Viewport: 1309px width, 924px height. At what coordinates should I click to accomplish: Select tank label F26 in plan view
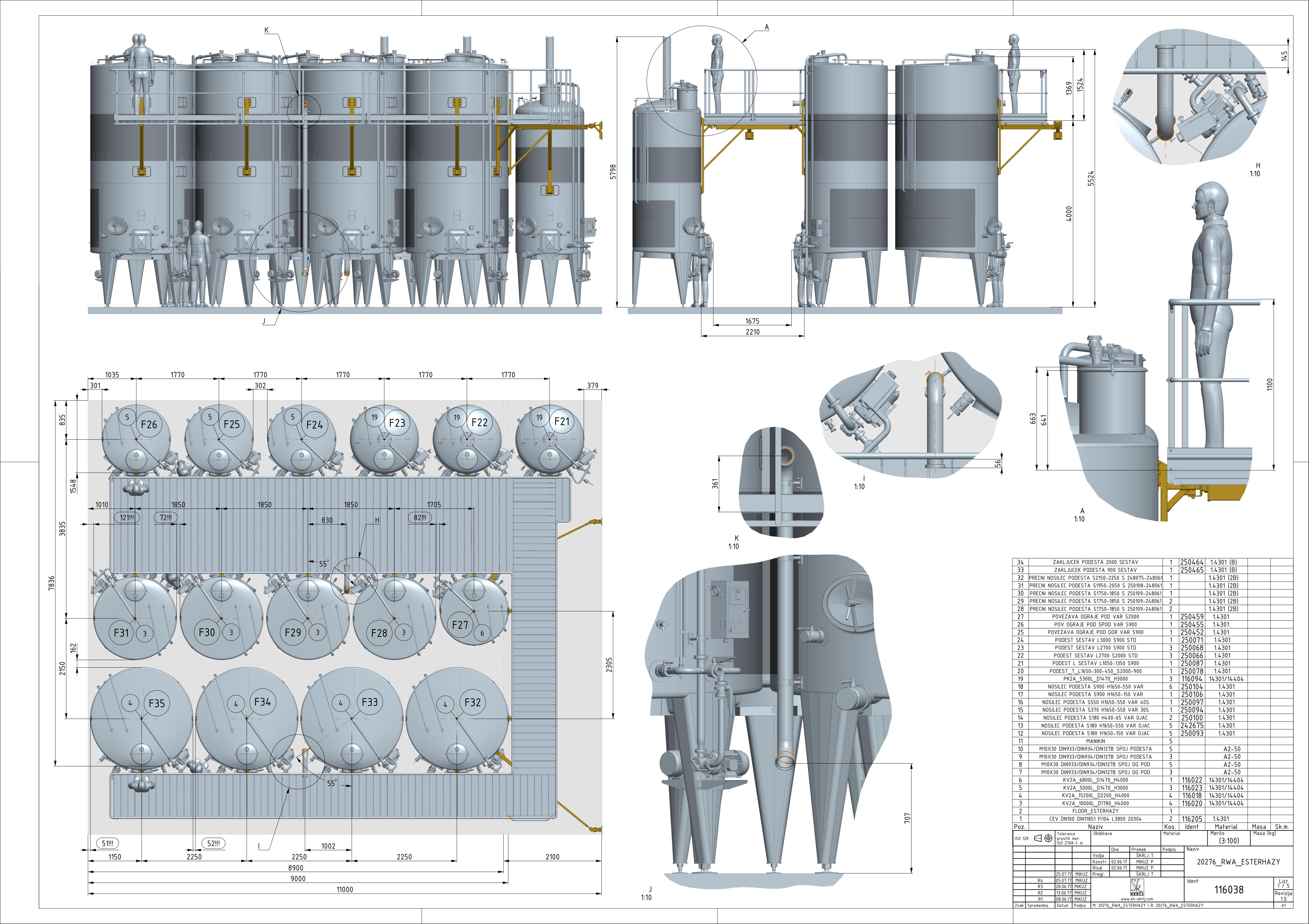149,424
